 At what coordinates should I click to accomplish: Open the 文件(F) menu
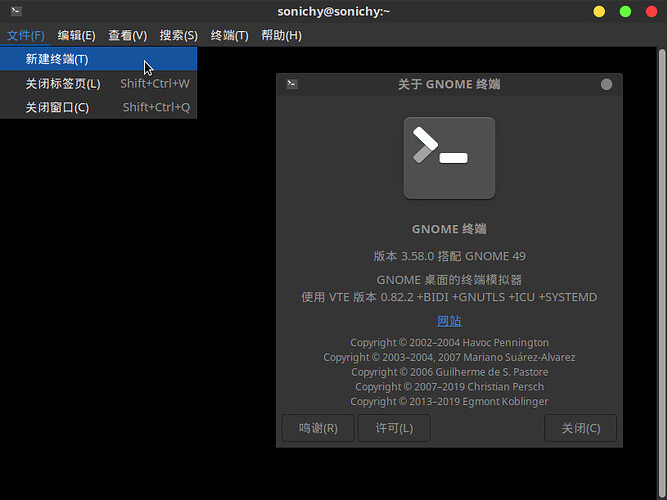pos(26,35)
